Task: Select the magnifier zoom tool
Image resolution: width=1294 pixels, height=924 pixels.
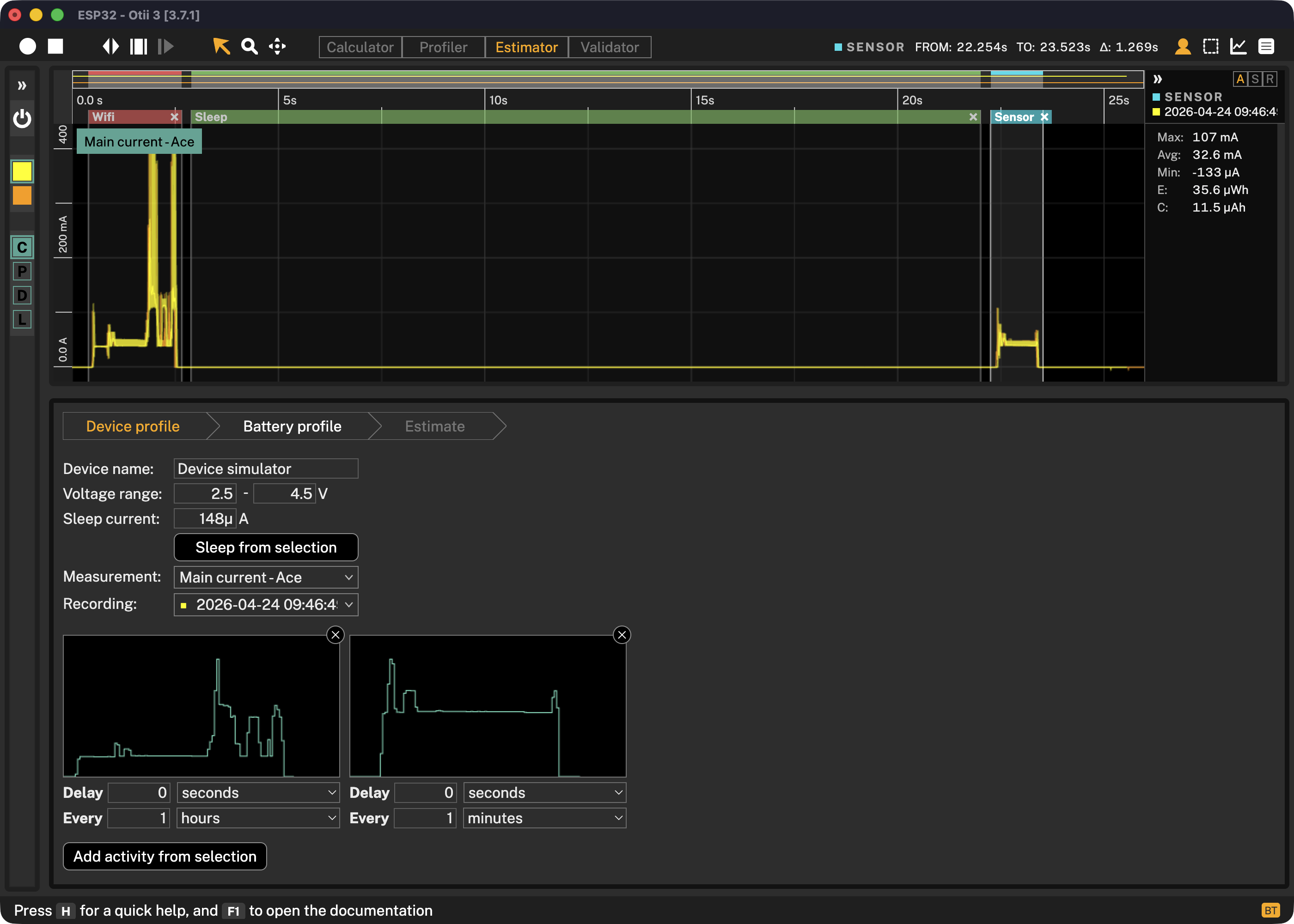Action: 249,47
